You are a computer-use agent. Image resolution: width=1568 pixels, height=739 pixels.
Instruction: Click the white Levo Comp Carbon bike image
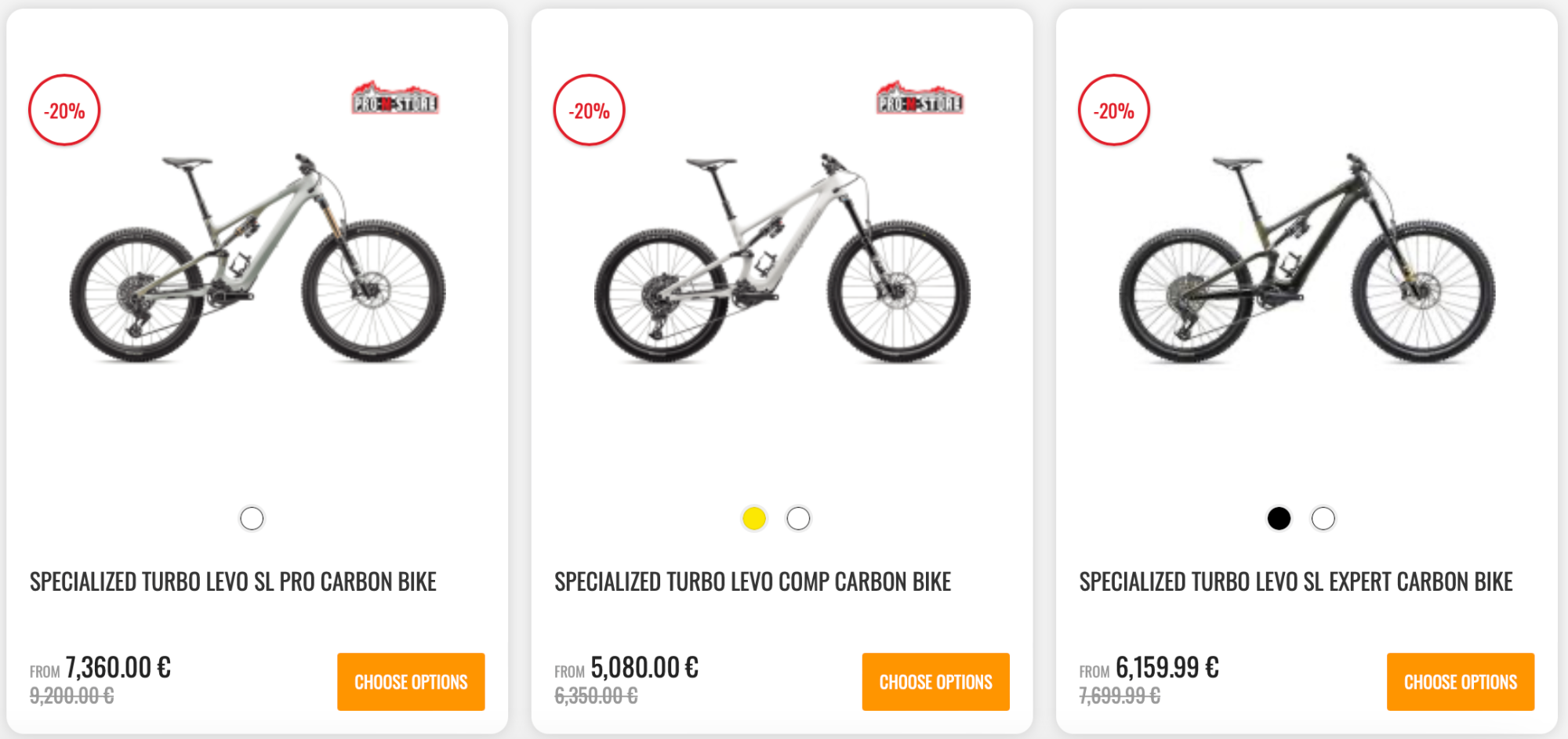(782, 259)
